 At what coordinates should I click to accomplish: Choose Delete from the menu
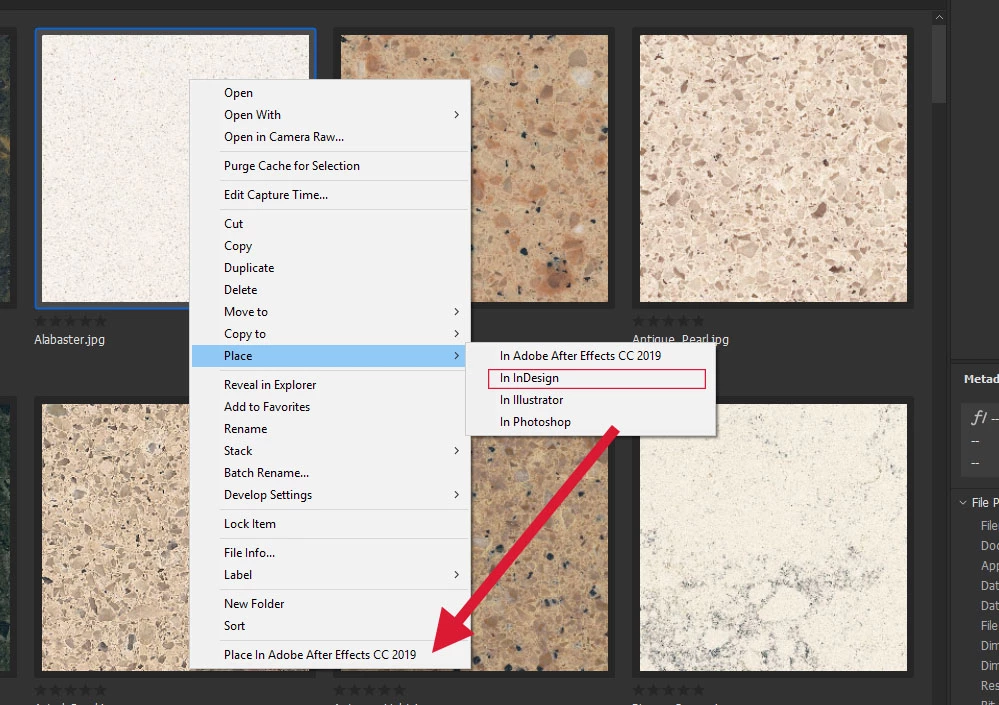(330, 290)
